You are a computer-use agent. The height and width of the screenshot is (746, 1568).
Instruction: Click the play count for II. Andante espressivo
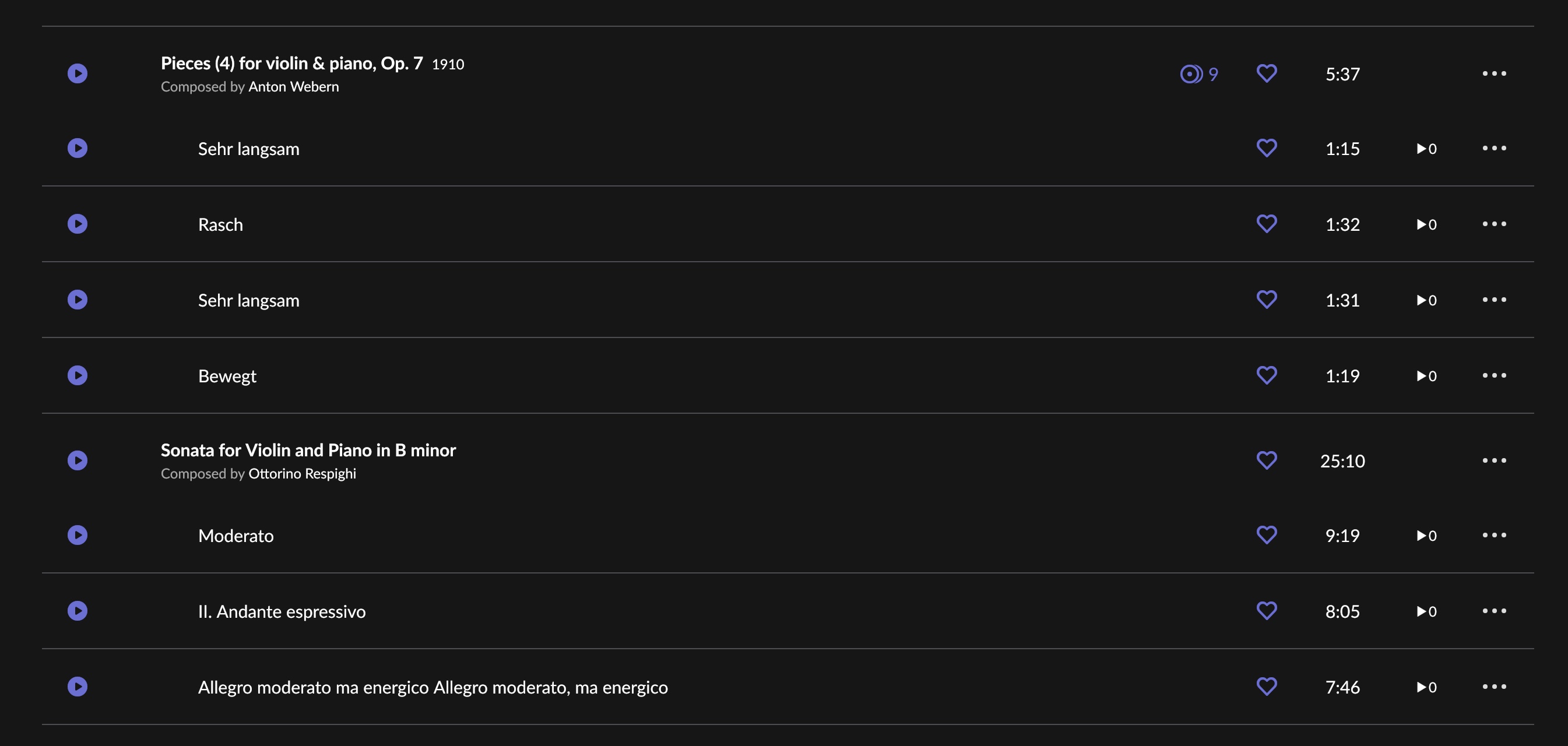[1426, 611]
